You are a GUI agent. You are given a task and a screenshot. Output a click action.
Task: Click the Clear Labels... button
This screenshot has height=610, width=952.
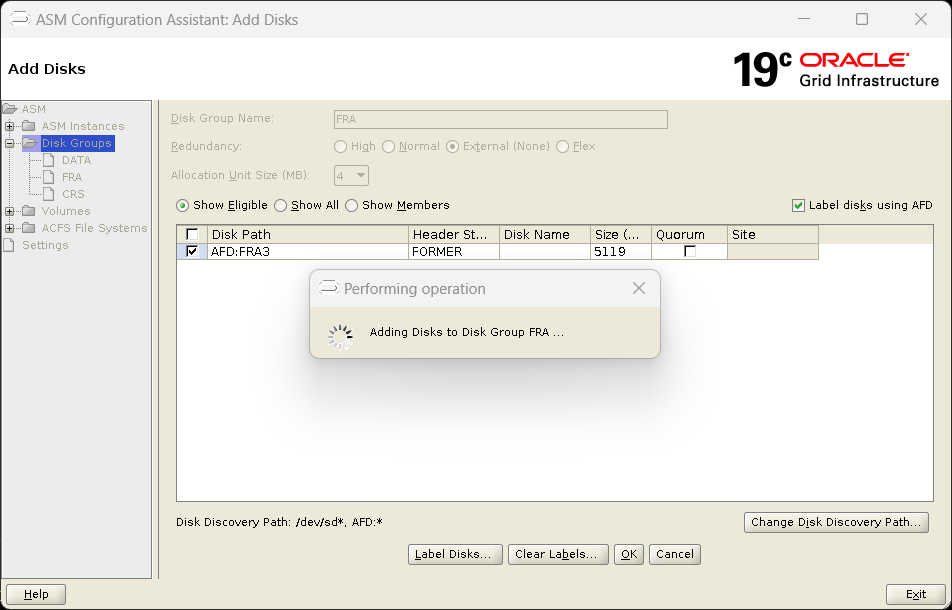(x=558, y=554)
